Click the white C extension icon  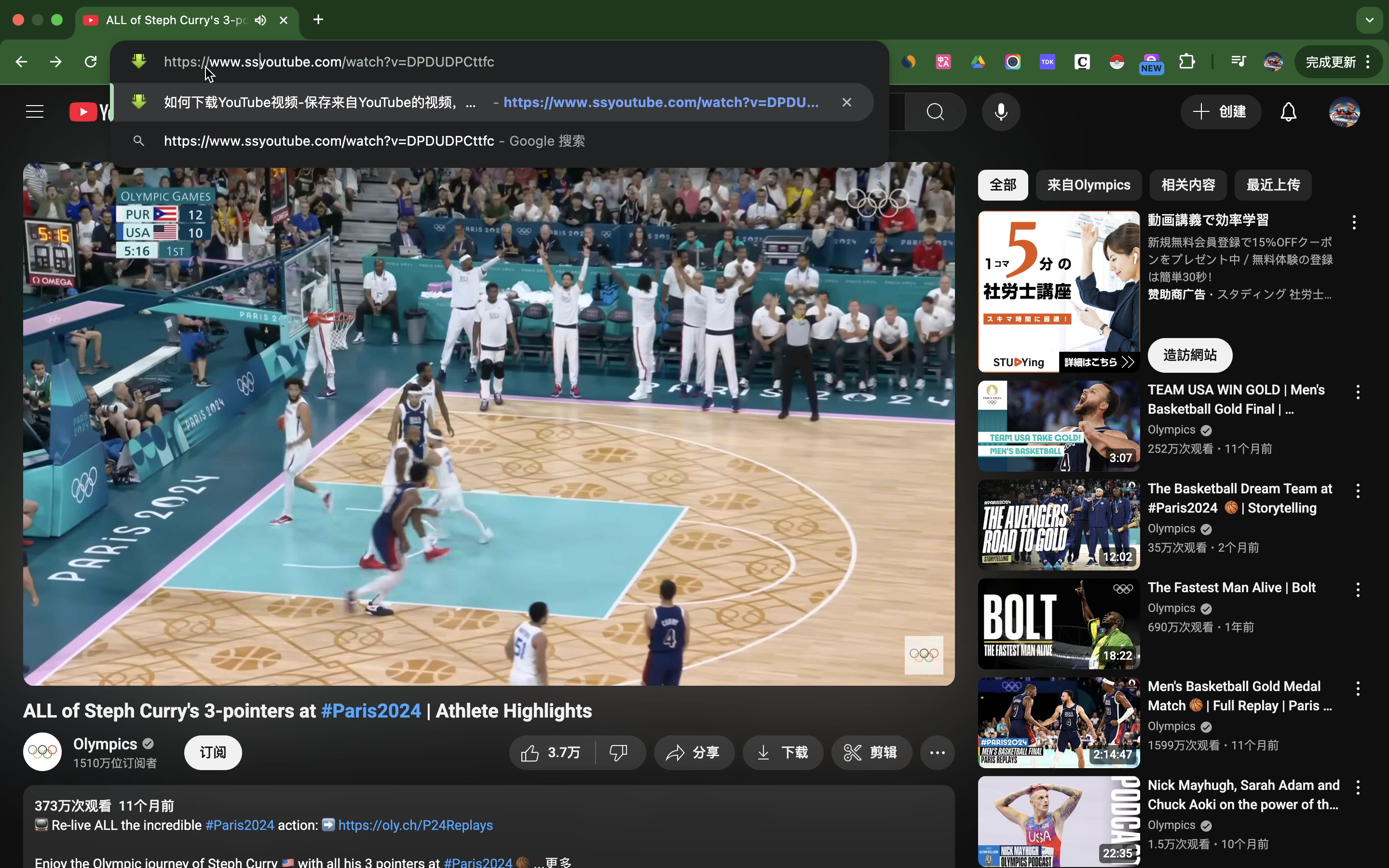1082,61
